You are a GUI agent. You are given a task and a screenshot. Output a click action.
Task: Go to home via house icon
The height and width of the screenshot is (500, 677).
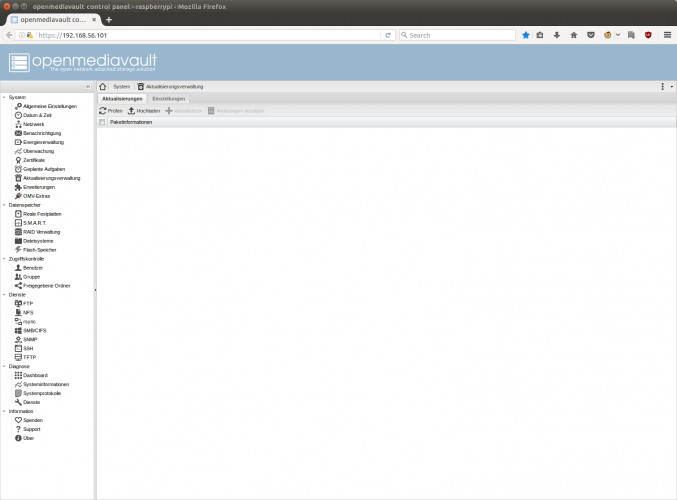(103, 87)
